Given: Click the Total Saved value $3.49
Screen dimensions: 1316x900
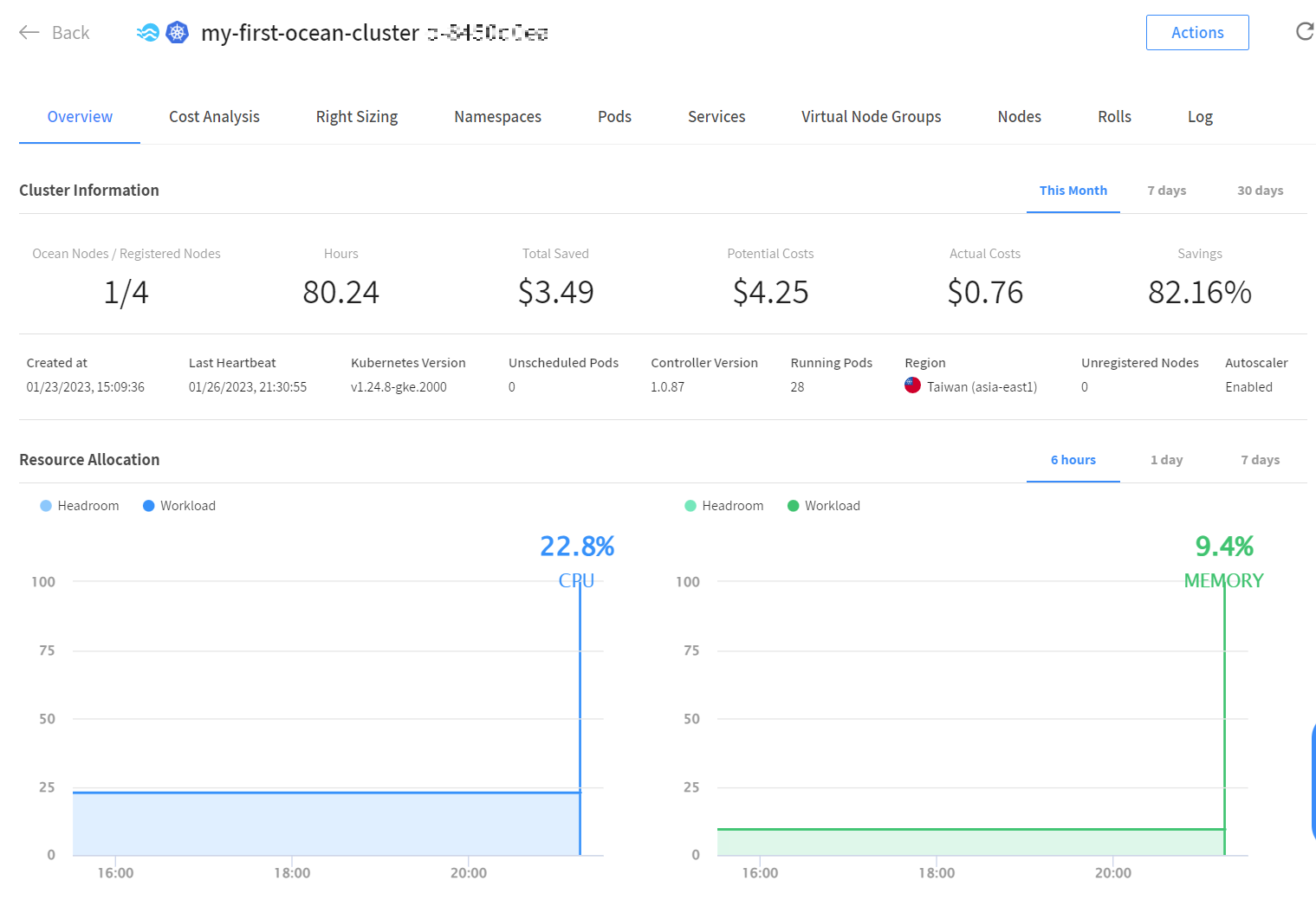Looking at the screenshot, I should pos(556,293).
